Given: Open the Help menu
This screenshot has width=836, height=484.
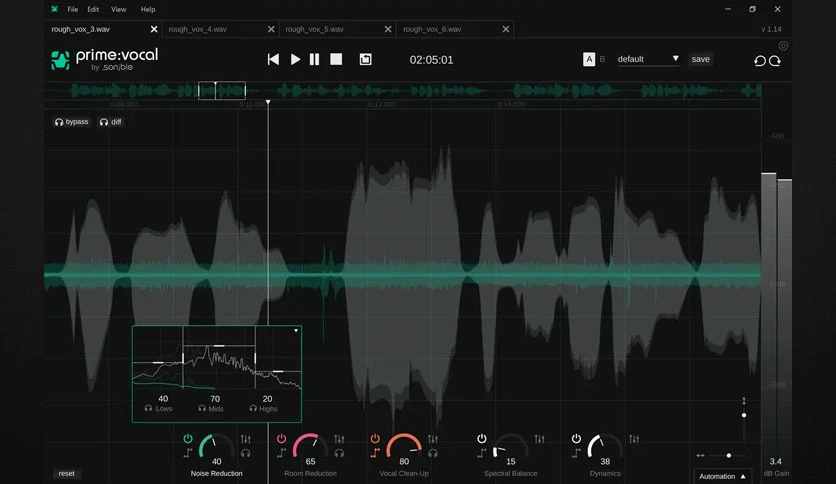Looking at the screenshot, I should [148, 10].
